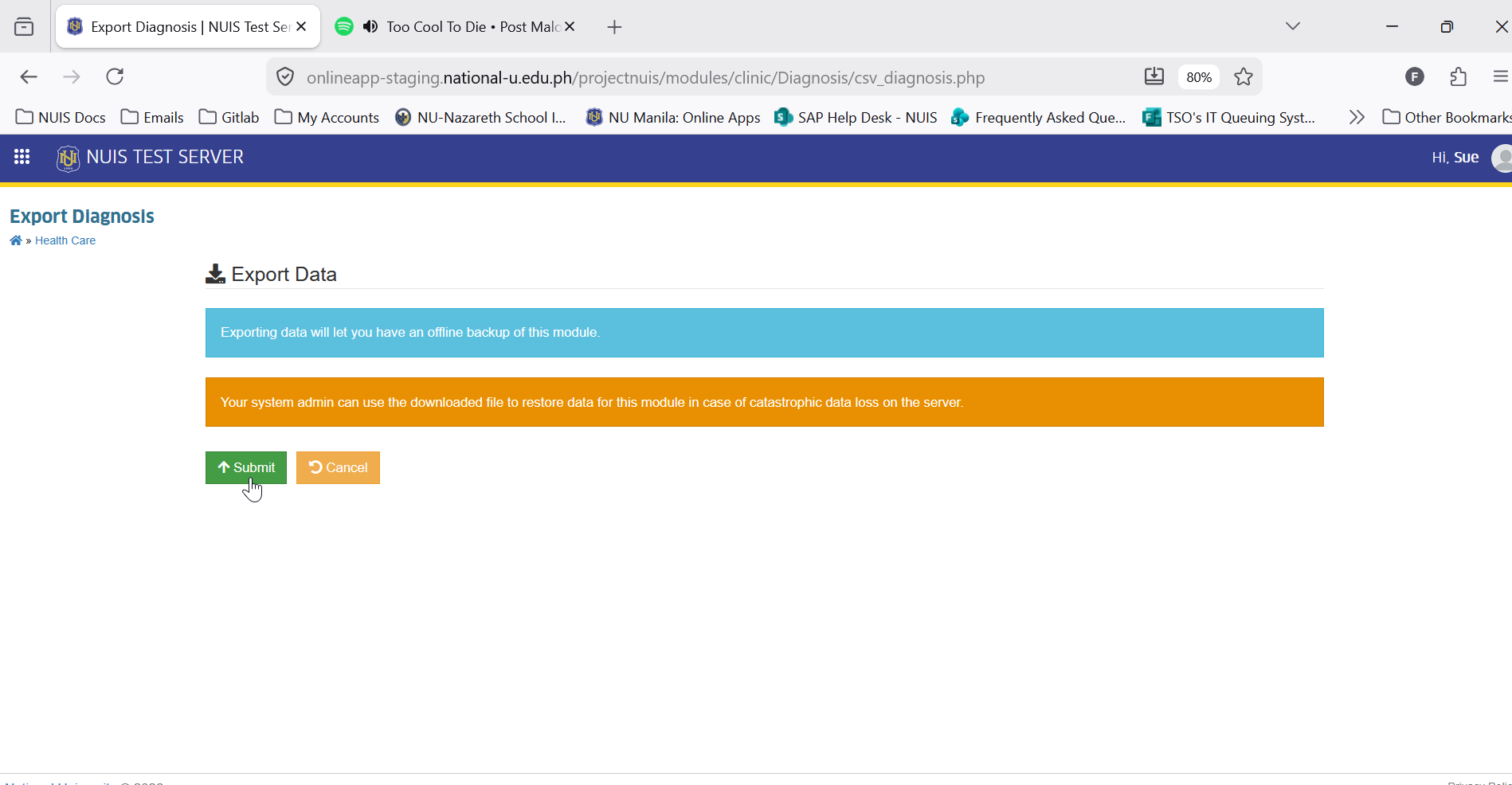This screenshot has height=785, width=1512.
Task: Open the NU-Nazareth School bookmark
Action: coord(481,117)
